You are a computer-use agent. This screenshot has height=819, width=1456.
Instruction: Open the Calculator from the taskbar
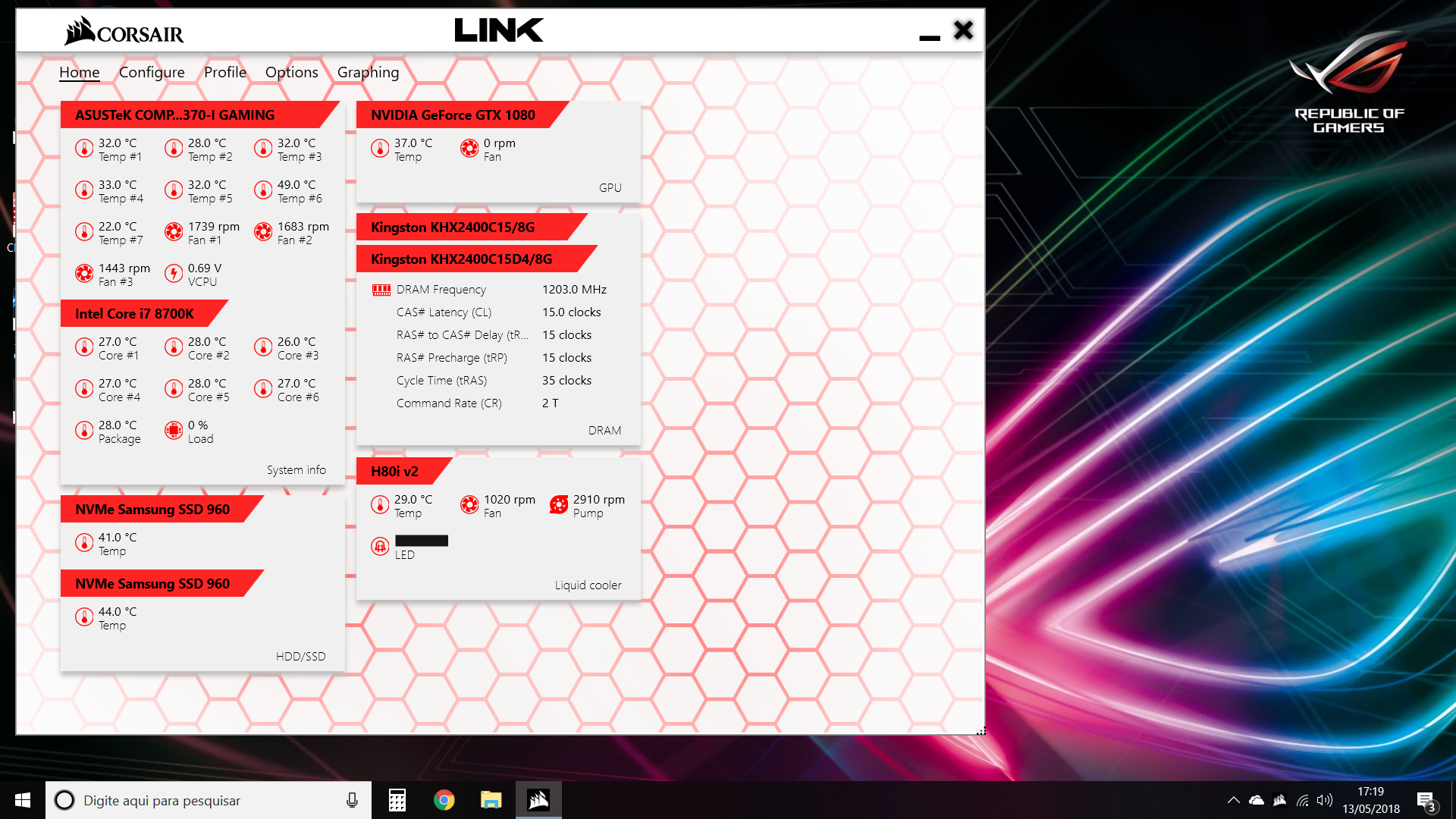(397, 801)
